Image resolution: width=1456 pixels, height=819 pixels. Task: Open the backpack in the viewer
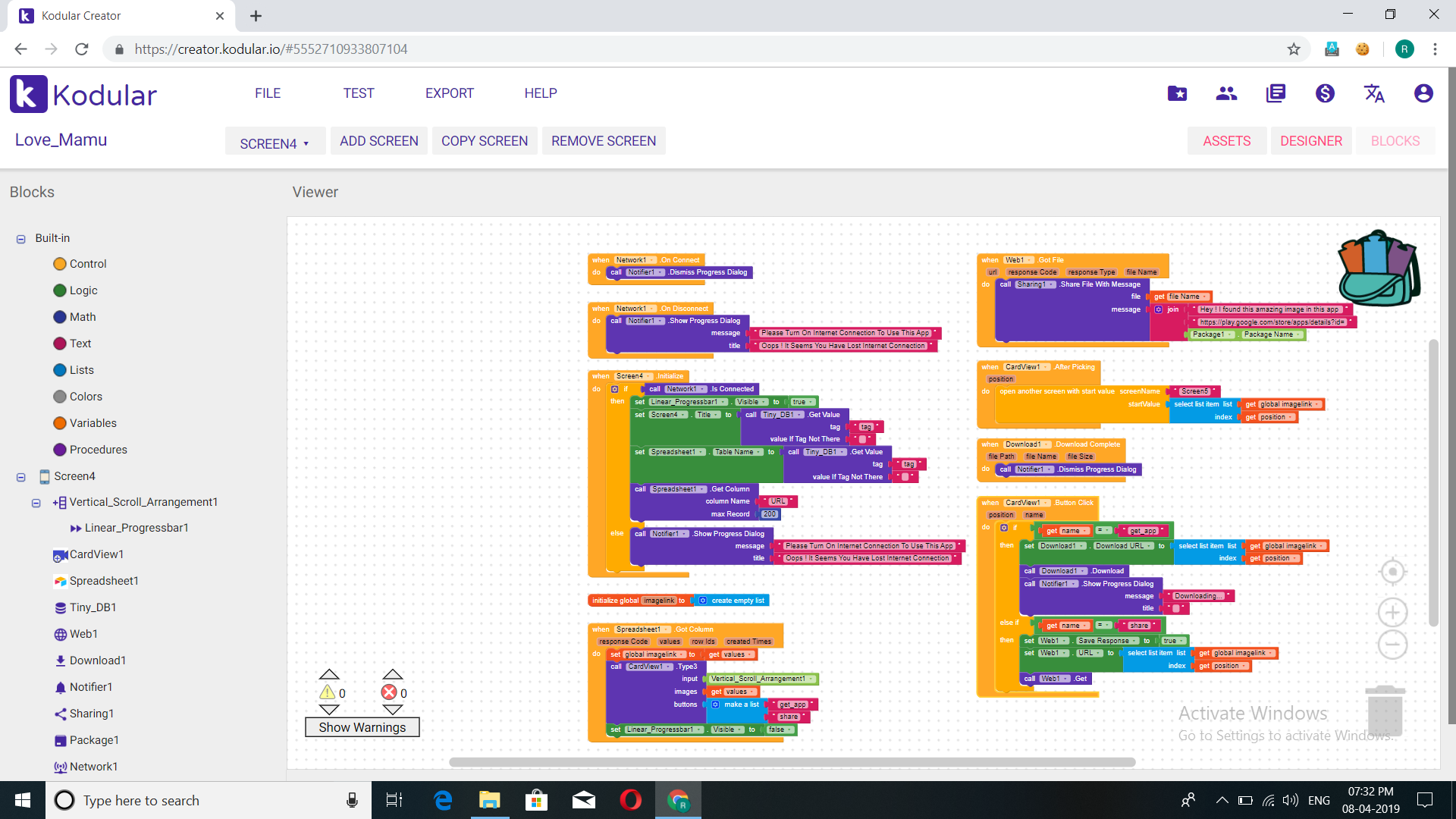pyautogui.click(x=1379, y=267)
